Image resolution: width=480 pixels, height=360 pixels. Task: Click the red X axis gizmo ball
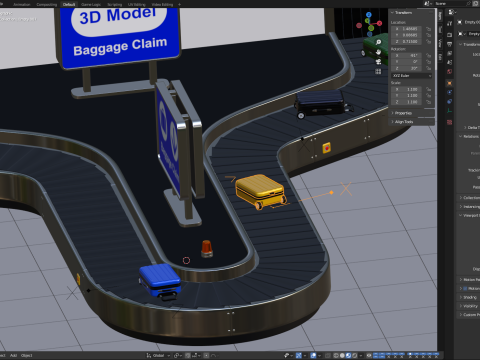coord(379,23)
